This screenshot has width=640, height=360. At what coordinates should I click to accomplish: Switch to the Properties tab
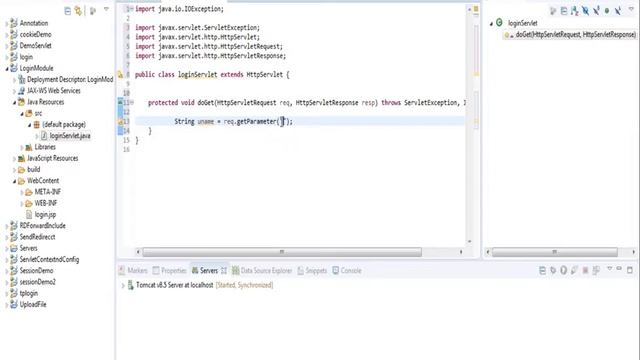(169, 271)
